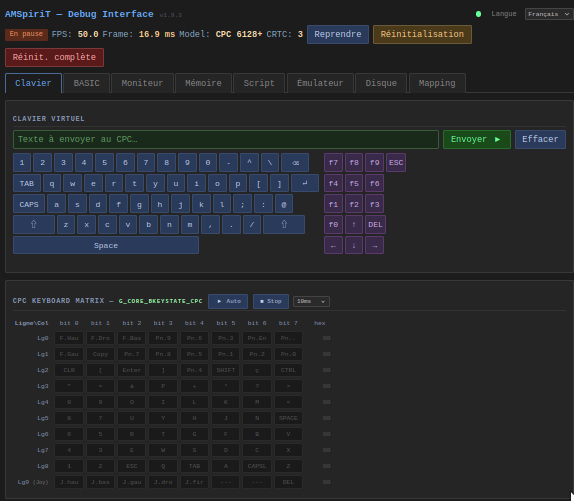Open the Mapping tab
The width and height of the screenshot is (574, 501).
tap(437, 83)
